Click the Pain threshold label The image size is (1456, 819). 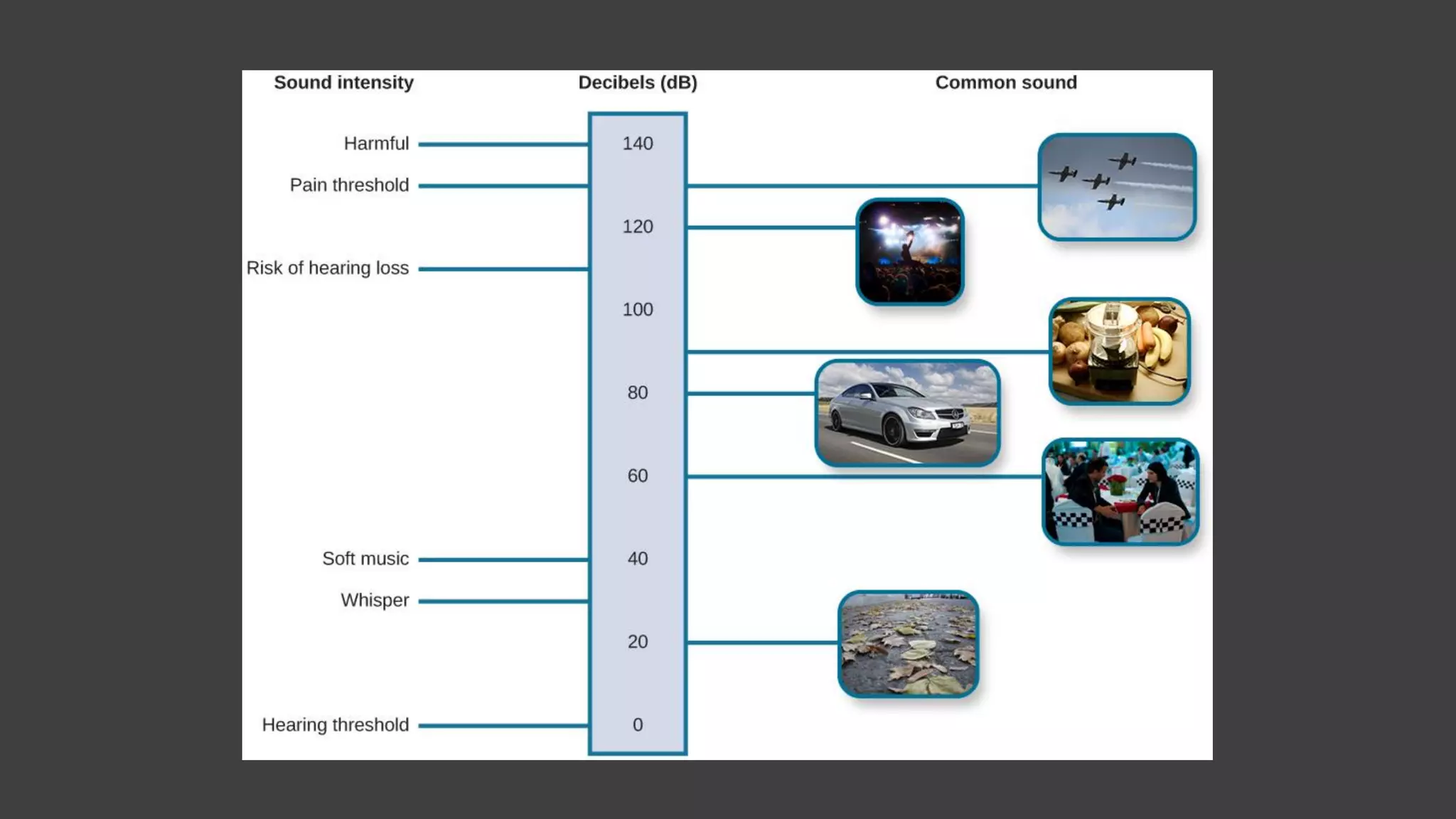349,185
